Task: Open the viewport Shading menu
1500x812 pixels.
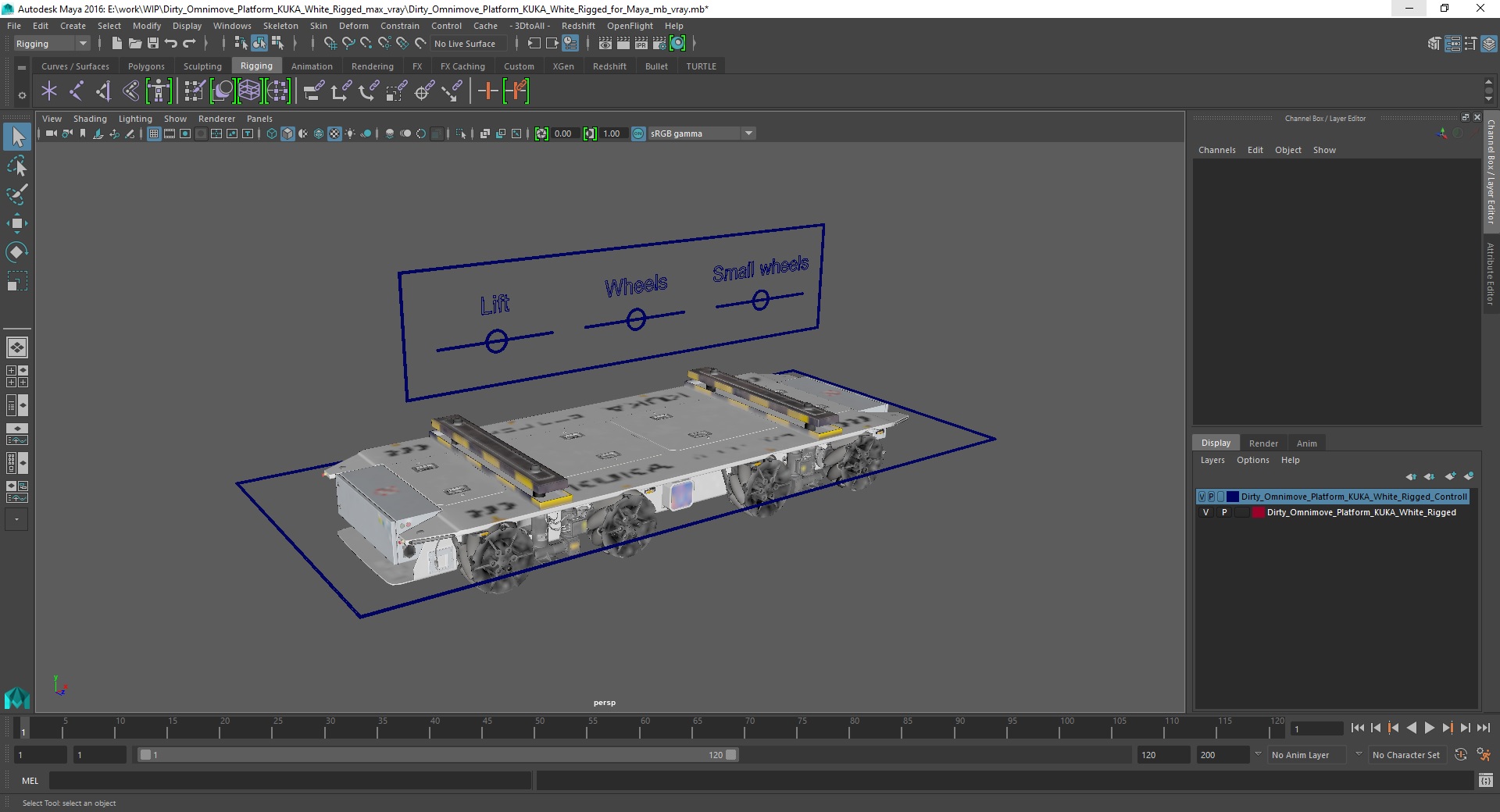Action: click(90, 119)
